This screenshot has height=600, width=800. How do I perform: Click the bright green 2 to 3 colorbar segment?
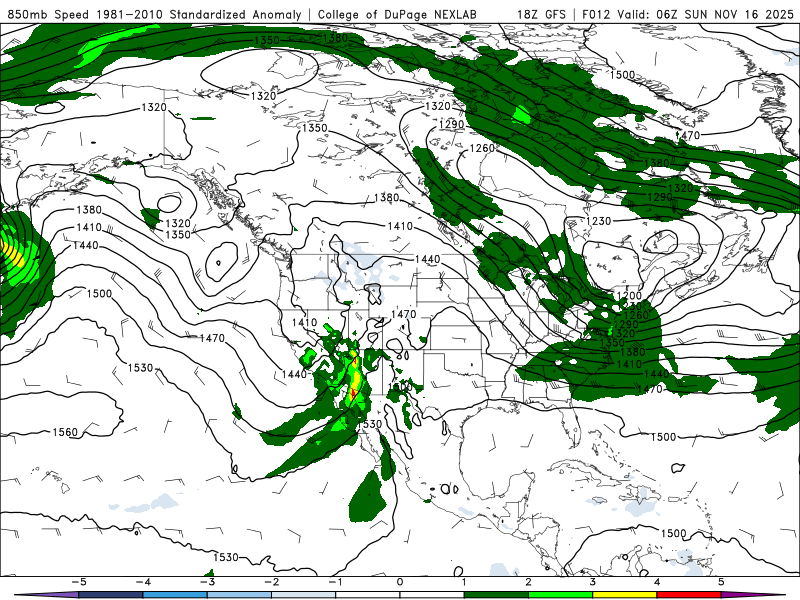pos(561,595)
